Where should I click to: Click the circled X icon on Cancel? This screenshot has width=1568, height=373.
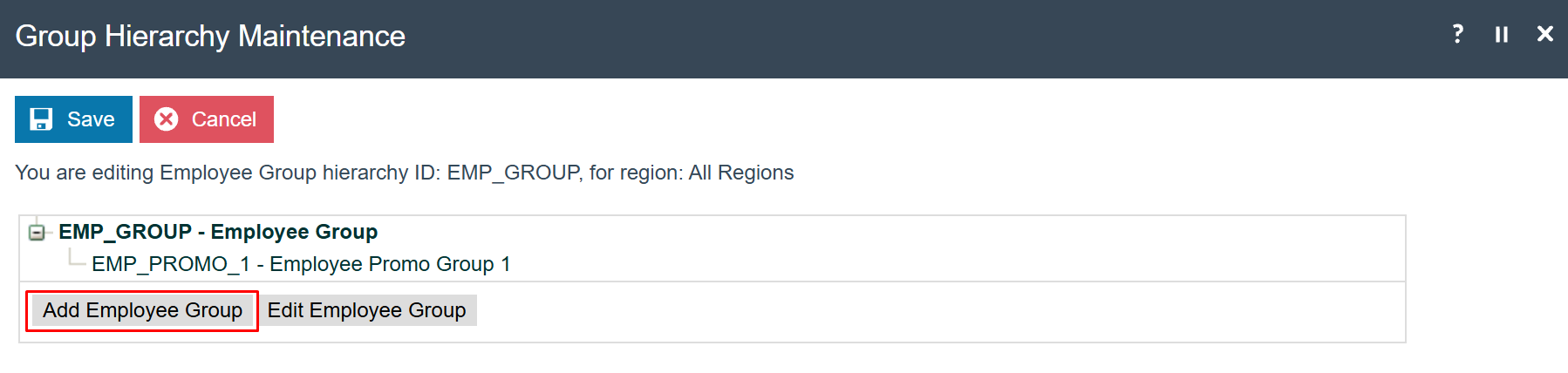point(166,119)
